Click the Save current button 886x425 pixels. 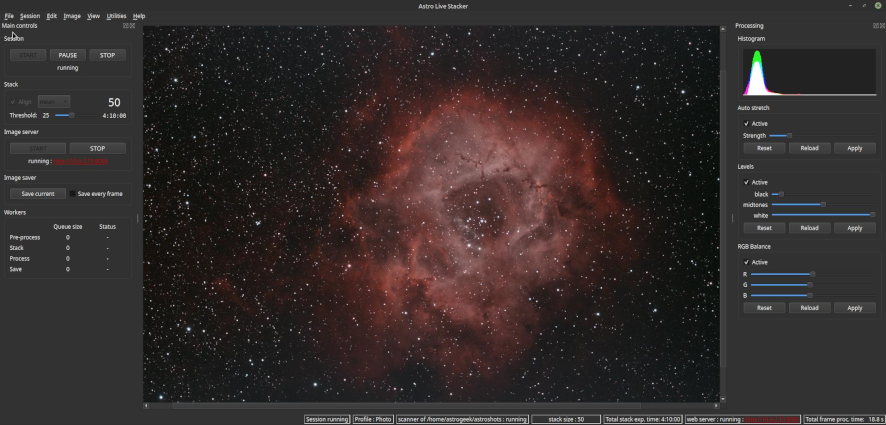click(x=39, y=194)
